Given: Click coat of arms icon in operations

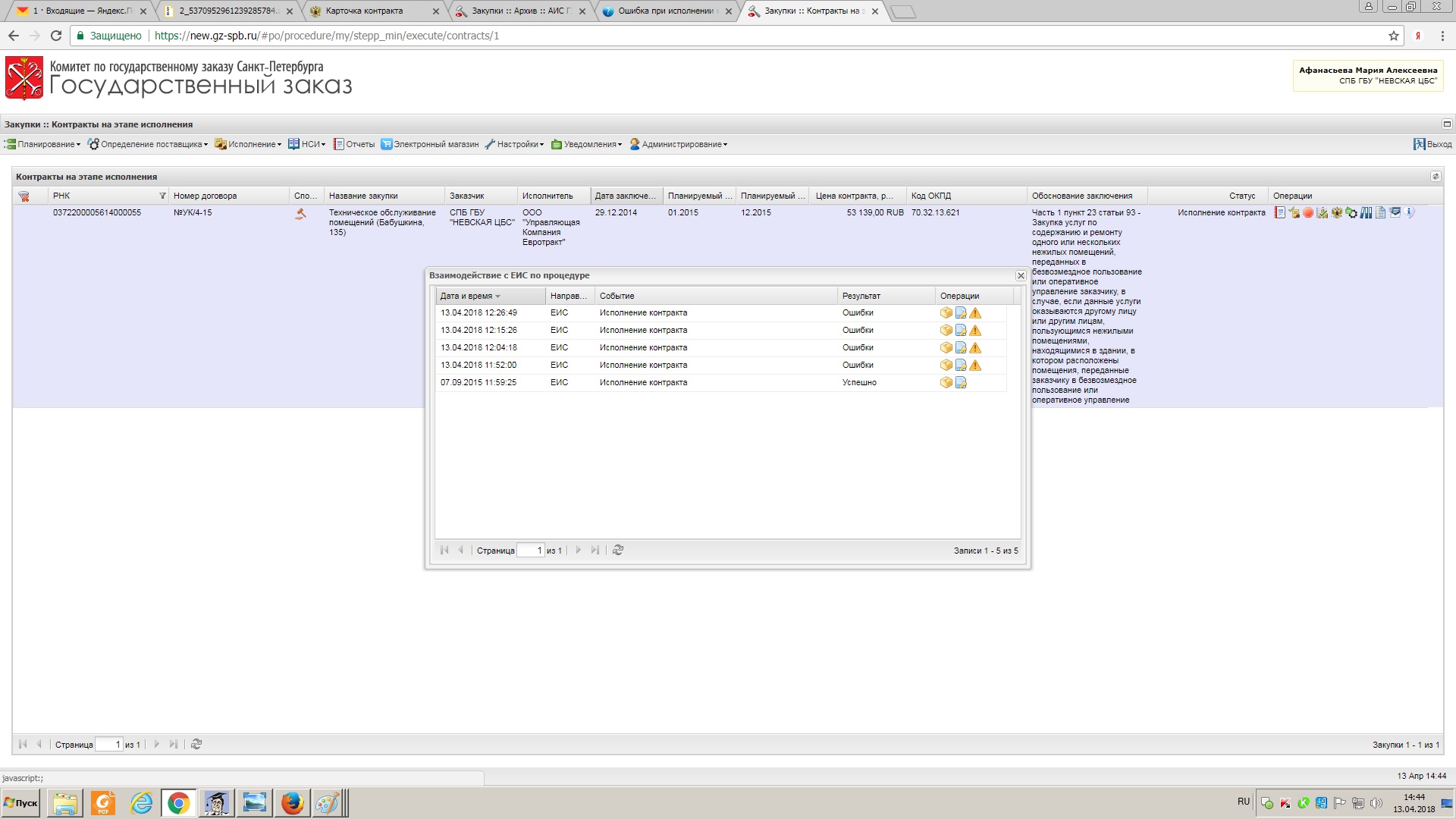Looking at the screenshot, I should (x=1337, y=213).
